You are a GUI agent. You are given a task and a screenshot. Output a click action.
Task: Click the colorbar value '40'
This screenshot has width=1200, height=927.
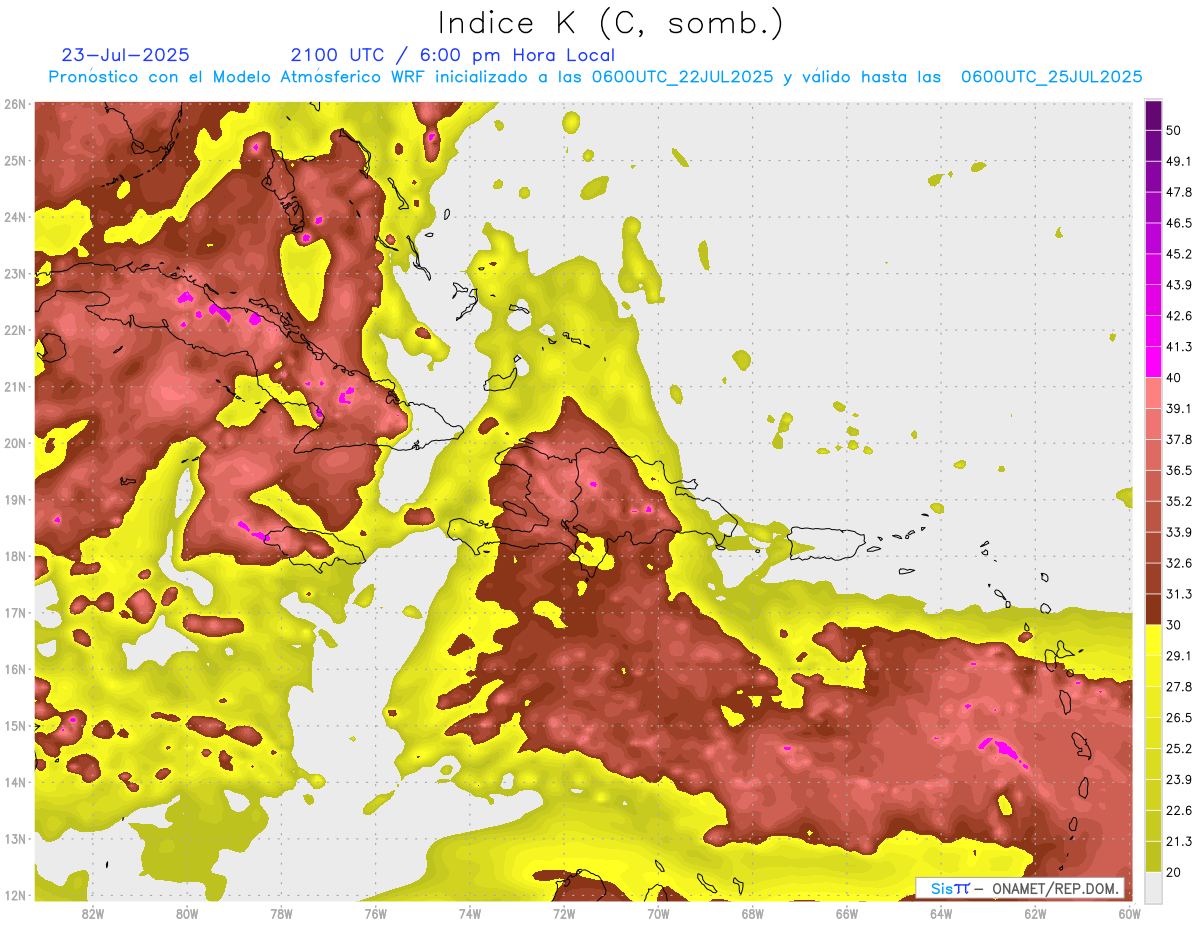(x=1173, y=377)
